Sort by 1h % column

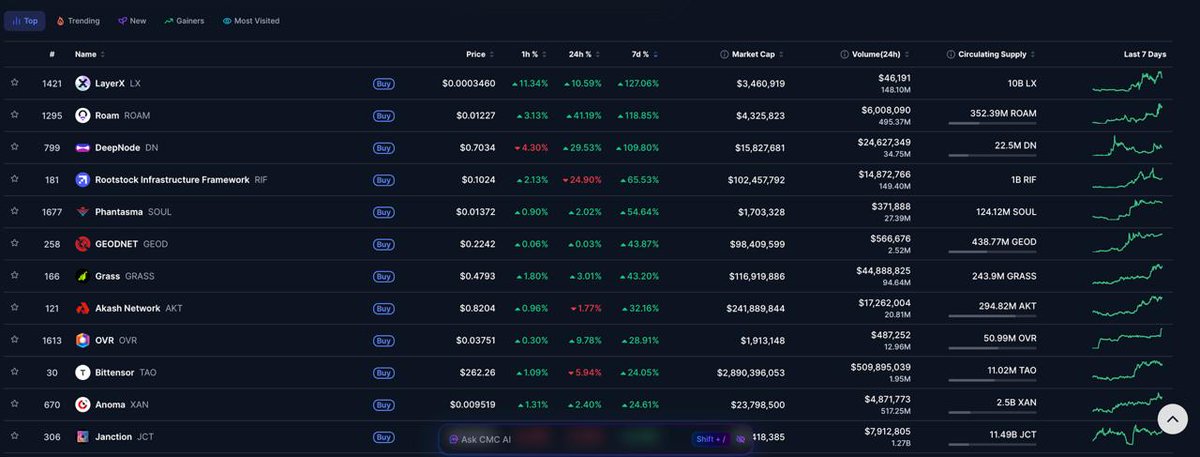coord(534,54)
